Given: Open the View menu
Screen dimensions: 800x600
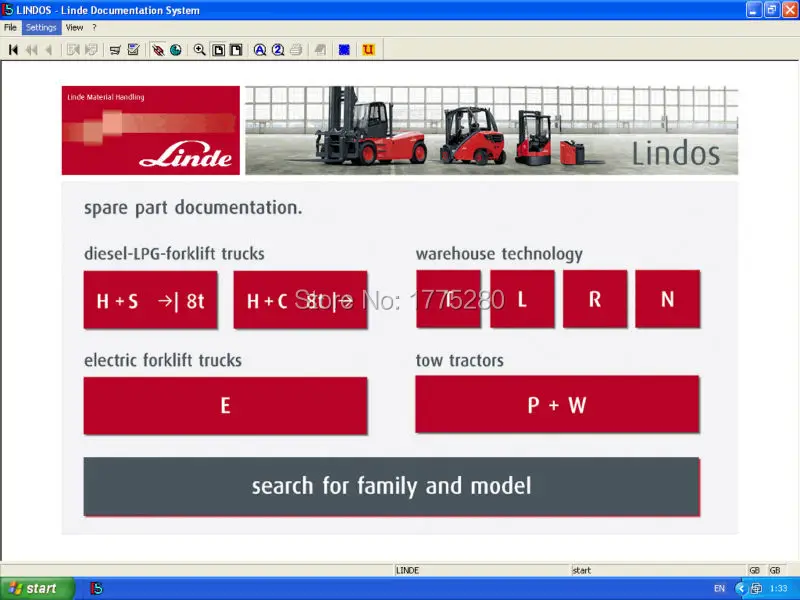Looking at the screenshot, I should click(75, 27).
